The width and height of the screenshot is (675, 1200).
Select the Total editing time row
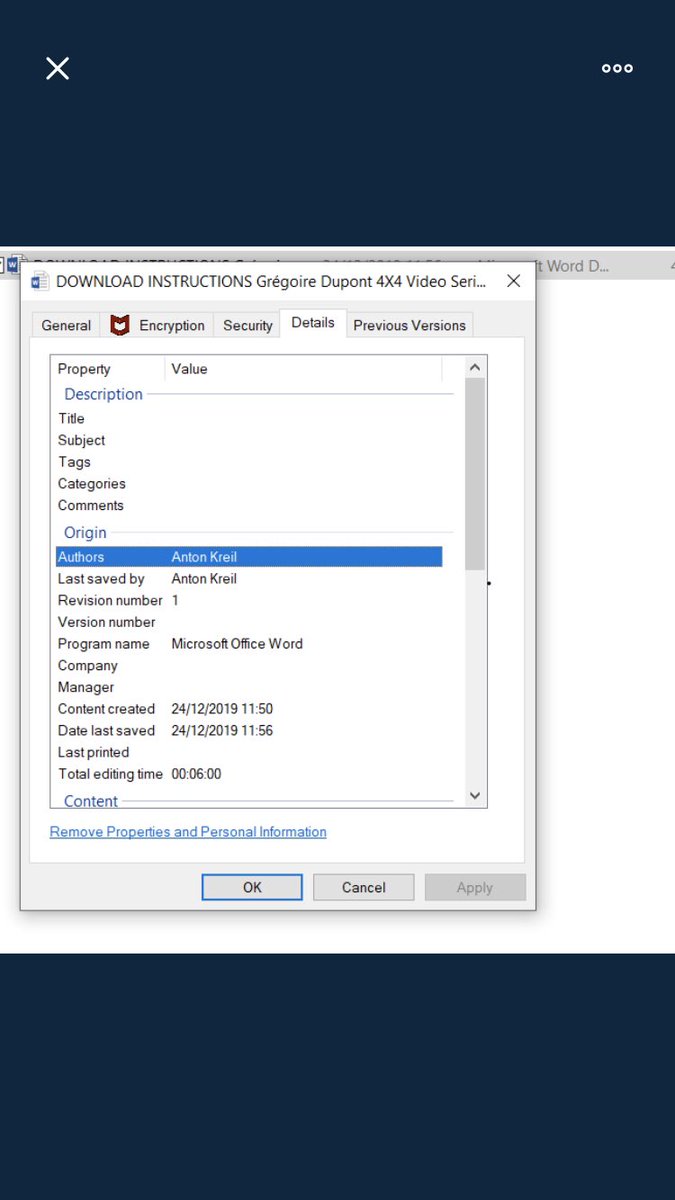[x=249, y=774]
